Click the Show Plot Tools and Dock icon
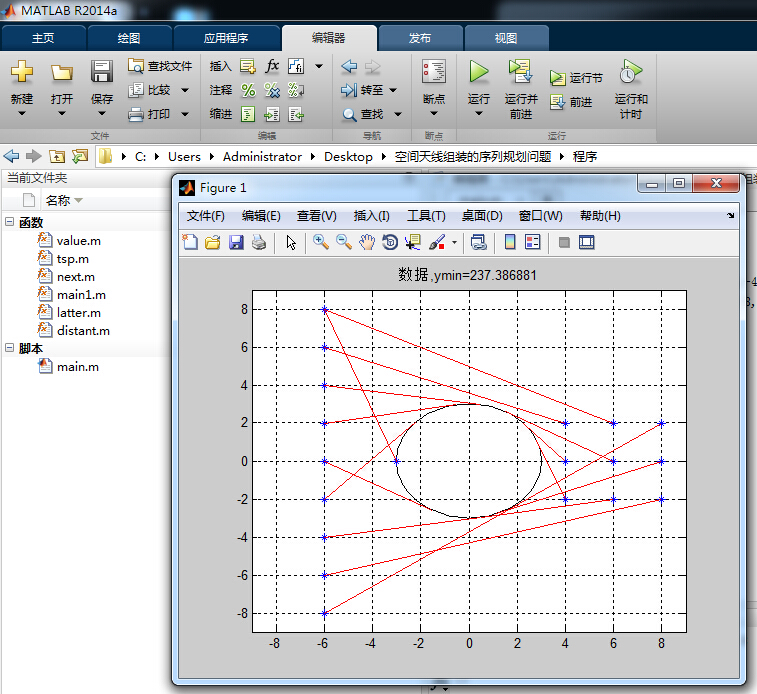Screen dimensions: 757x694 587,242
